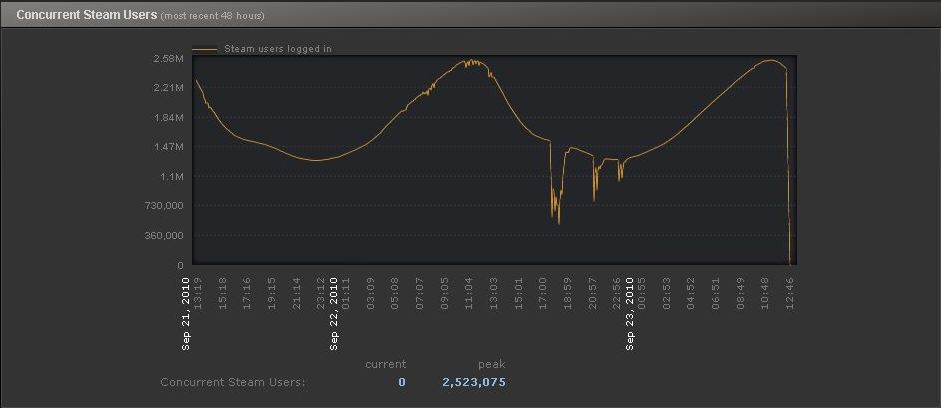This screenshot has width=941, height=408.
Task: Click the 0 y-axis label
Action: point(180,265)
